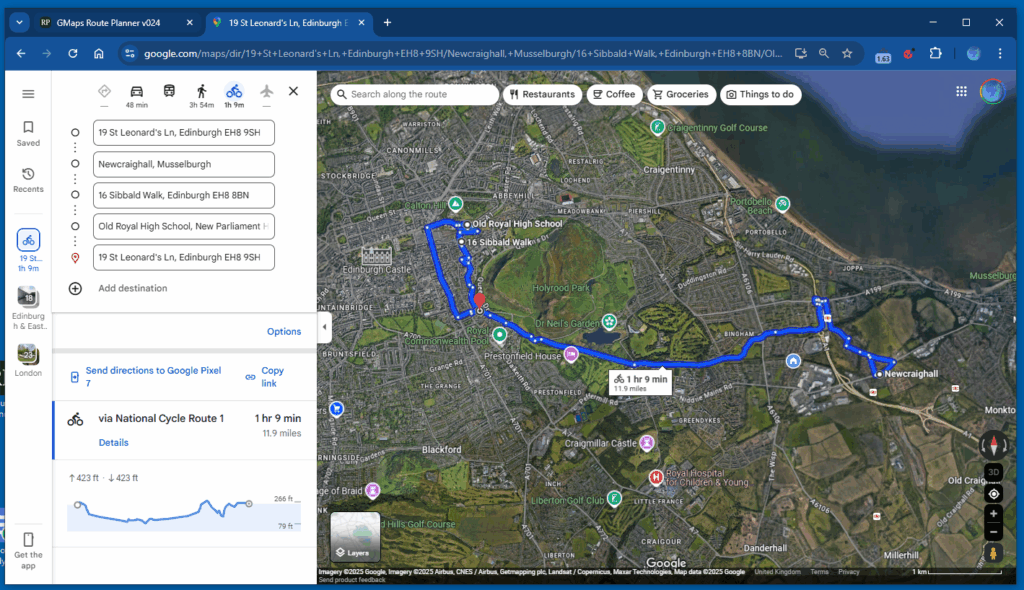
Task: Open Recents in the sidebar
Action: (x=28, y=180)
